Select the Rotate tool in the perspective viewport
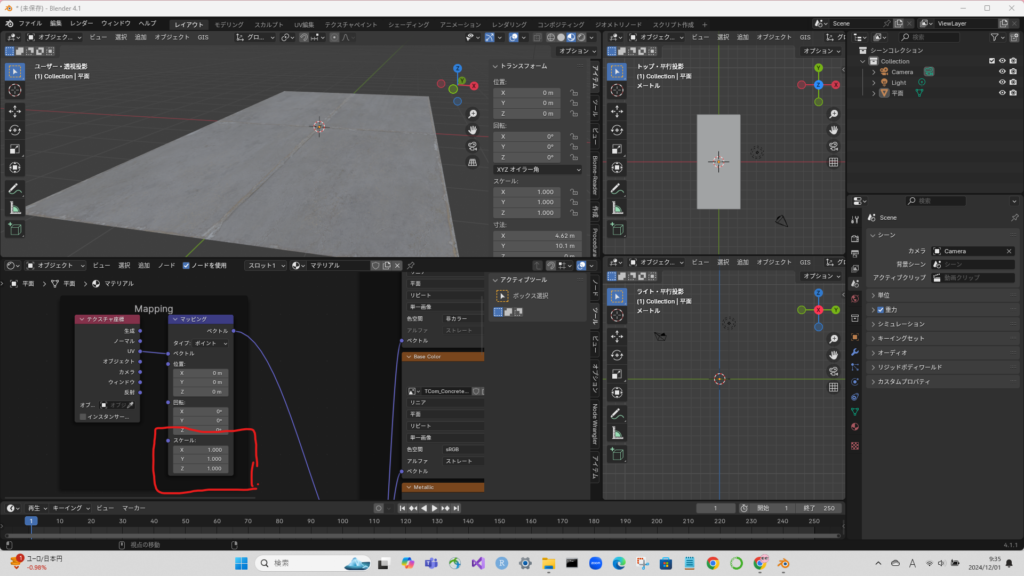1024x576 pixels. 15,130
